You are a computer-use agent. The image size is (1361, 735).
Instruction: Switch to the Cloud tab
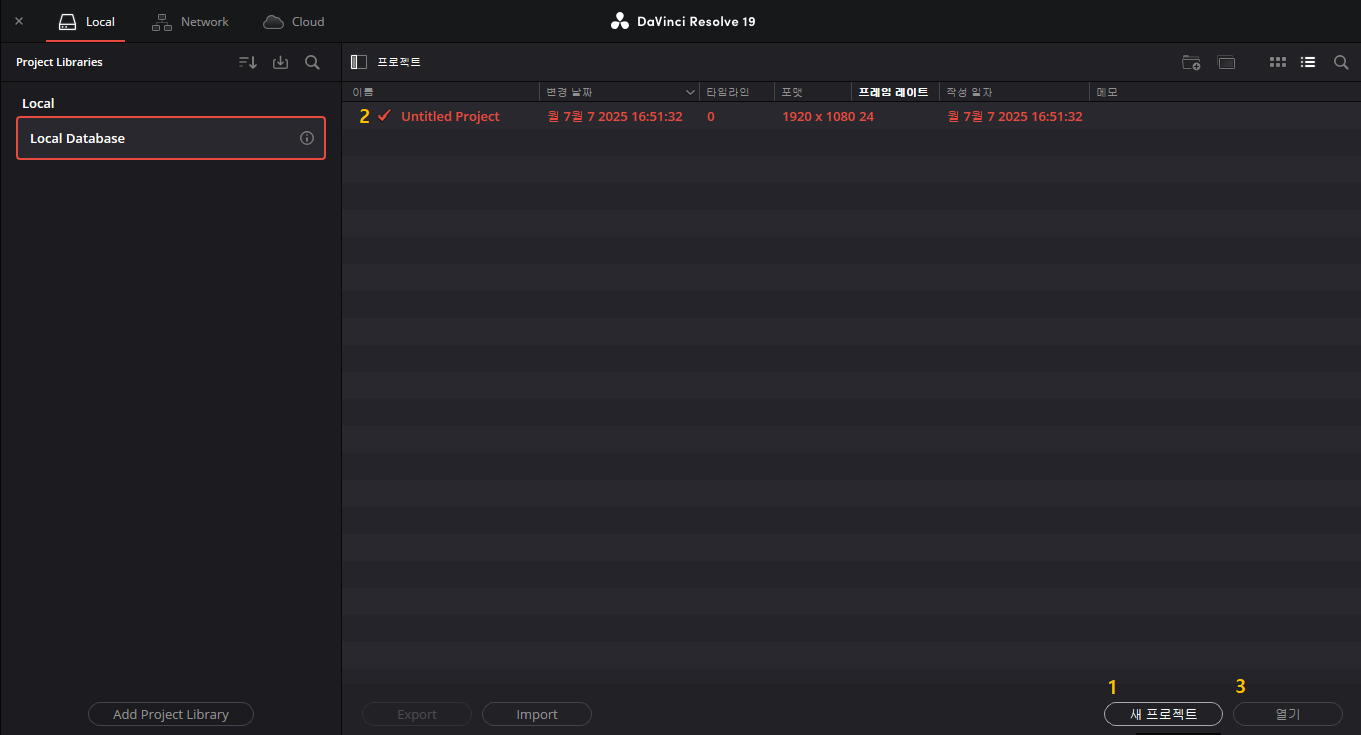(294, 21)
